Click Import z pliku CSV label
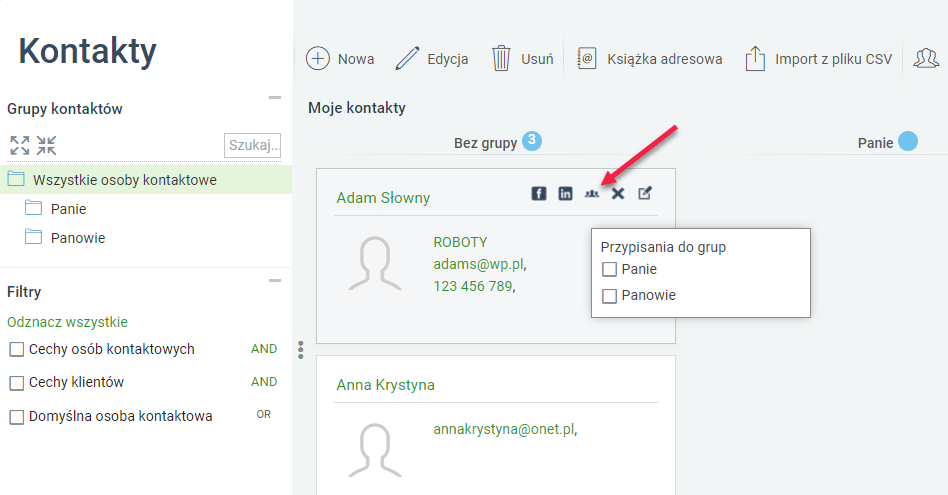The image size is (948, 495). 834,59
